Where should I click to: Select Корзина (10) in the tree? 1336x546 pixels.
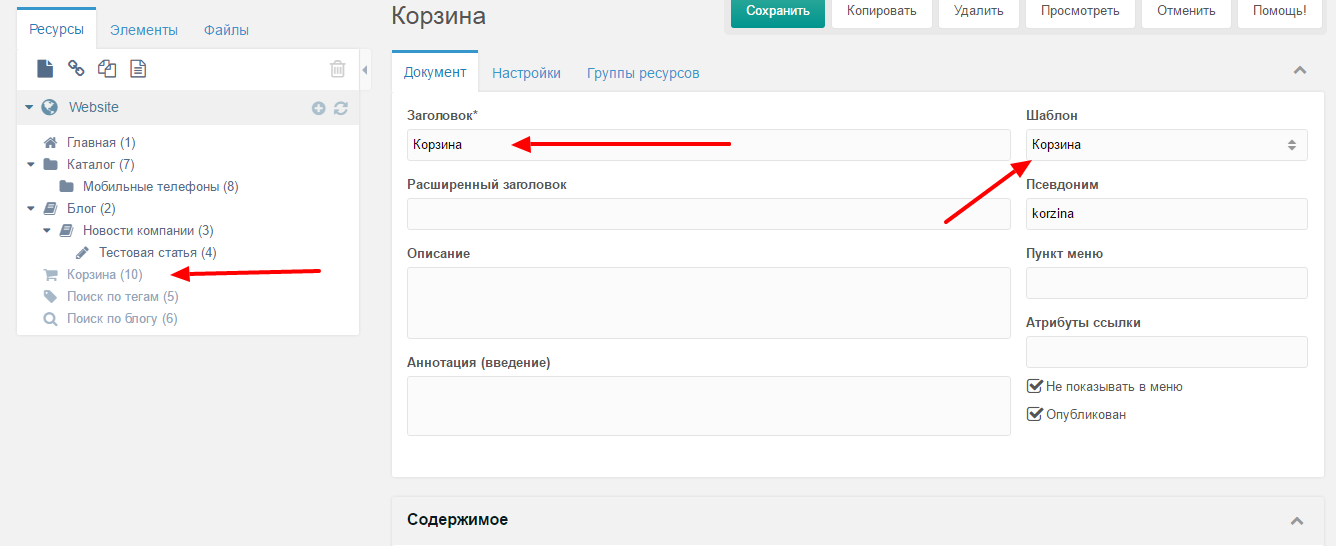pos(104,274)
